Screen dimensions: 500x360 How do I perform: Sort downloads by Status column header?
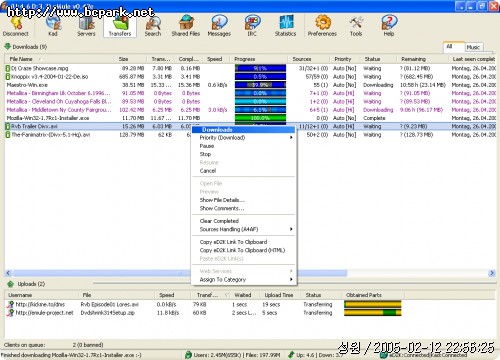pyautogui.click(x=378, y=59)
